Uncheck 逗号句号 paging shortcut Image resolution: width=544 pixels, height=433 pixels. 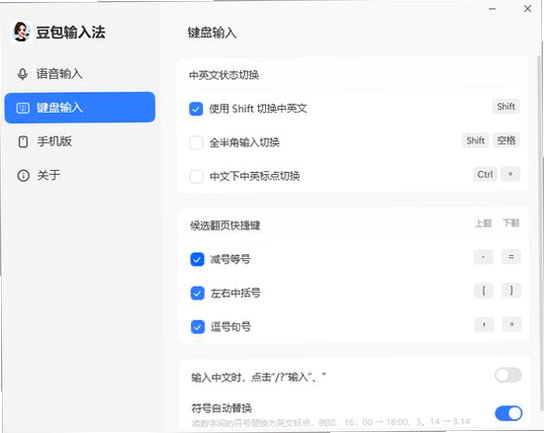(198, 327)
